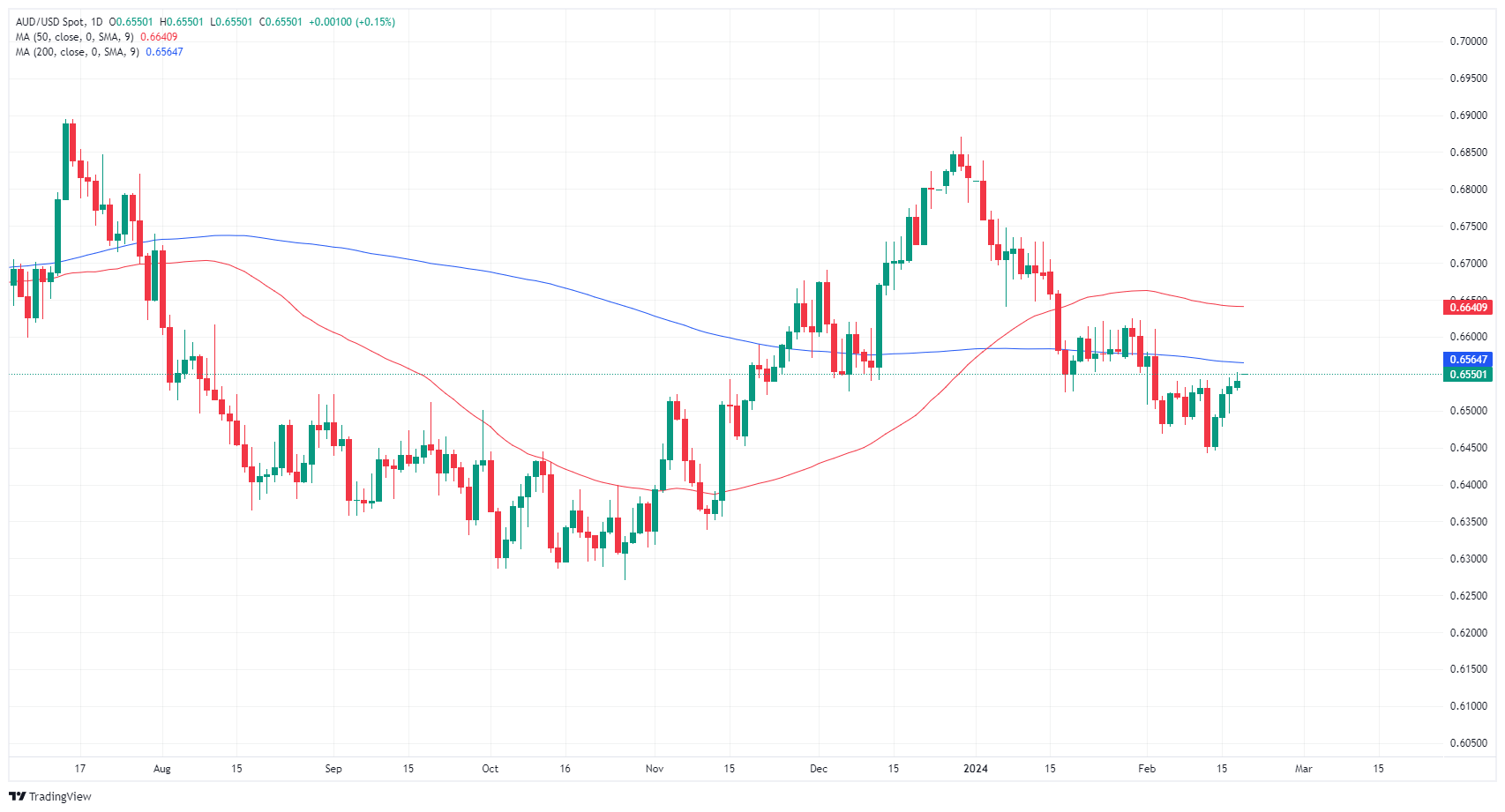Screen dimensions: 1505x812
Task: Click the 2024 label on time axis
Action: click(975, 769)
